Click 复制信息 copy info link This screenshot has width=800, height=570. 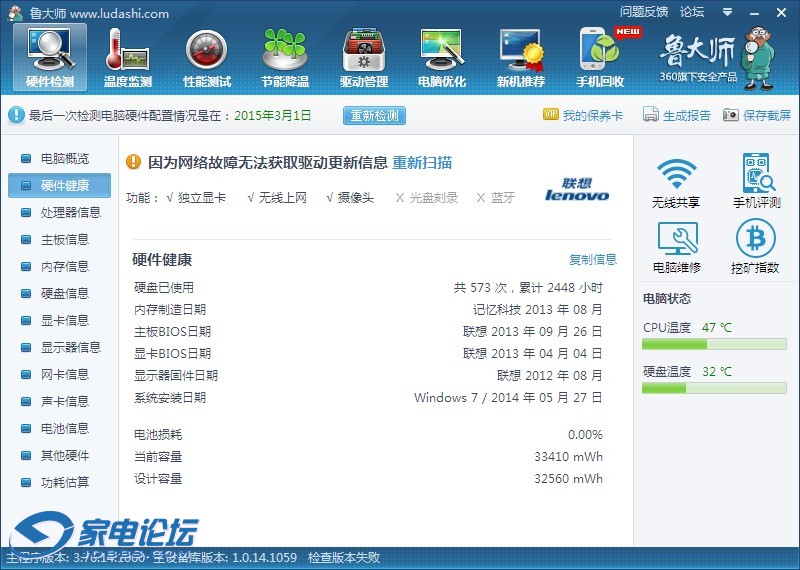coord(592,260)
